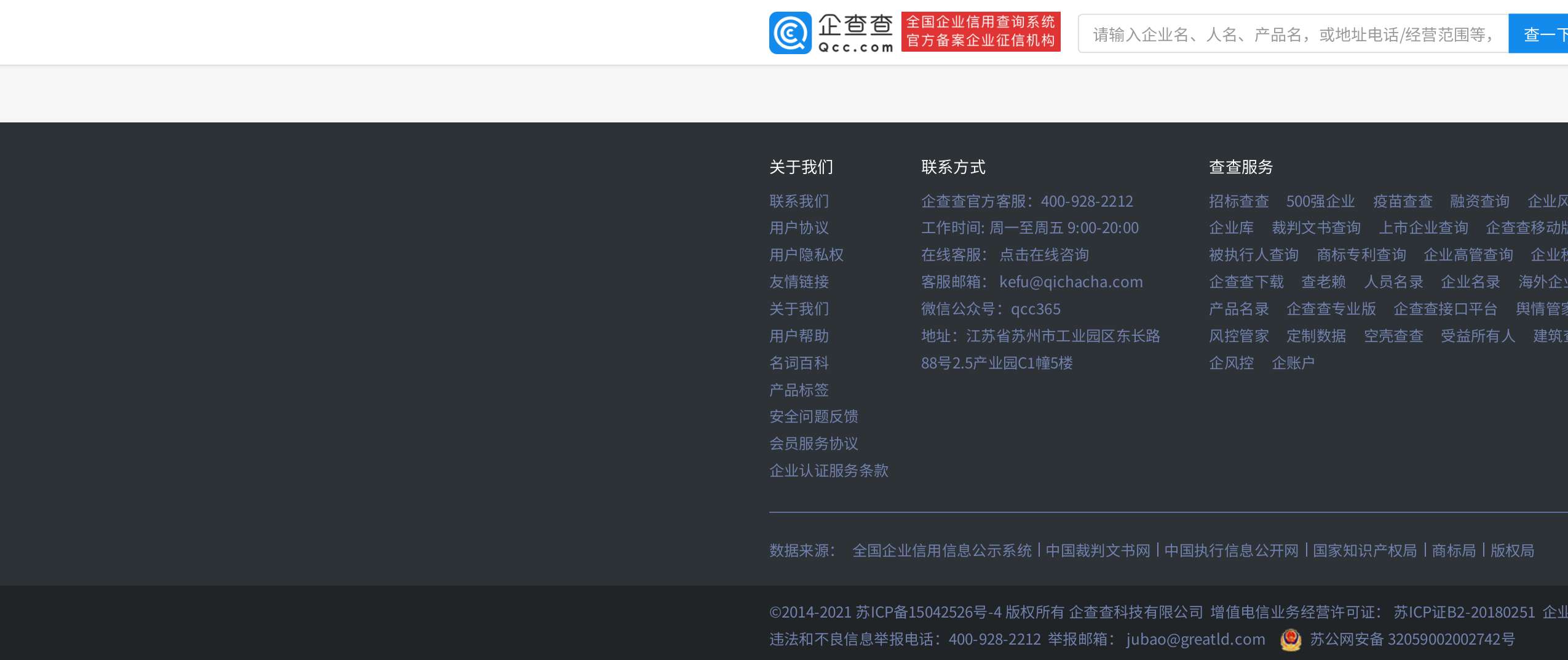Click 点击在线咨询 customer service link
This screenshot has width=1568, height=660.
tap(1044, 255)
